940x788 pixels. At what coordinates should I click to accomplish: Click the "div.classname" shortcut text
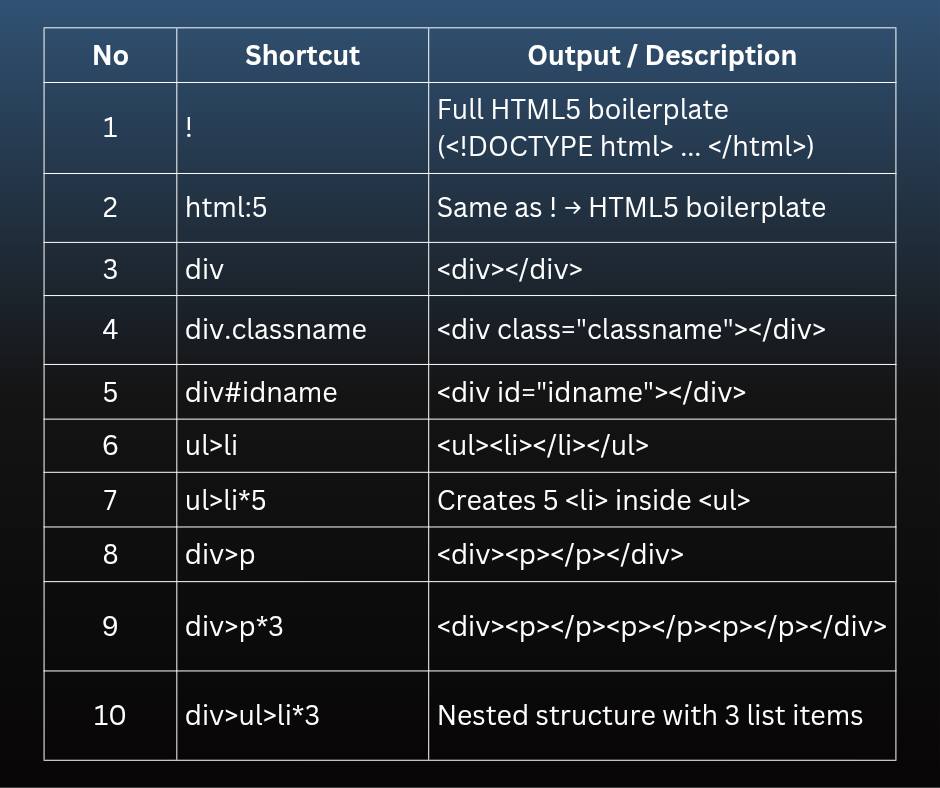276,329
